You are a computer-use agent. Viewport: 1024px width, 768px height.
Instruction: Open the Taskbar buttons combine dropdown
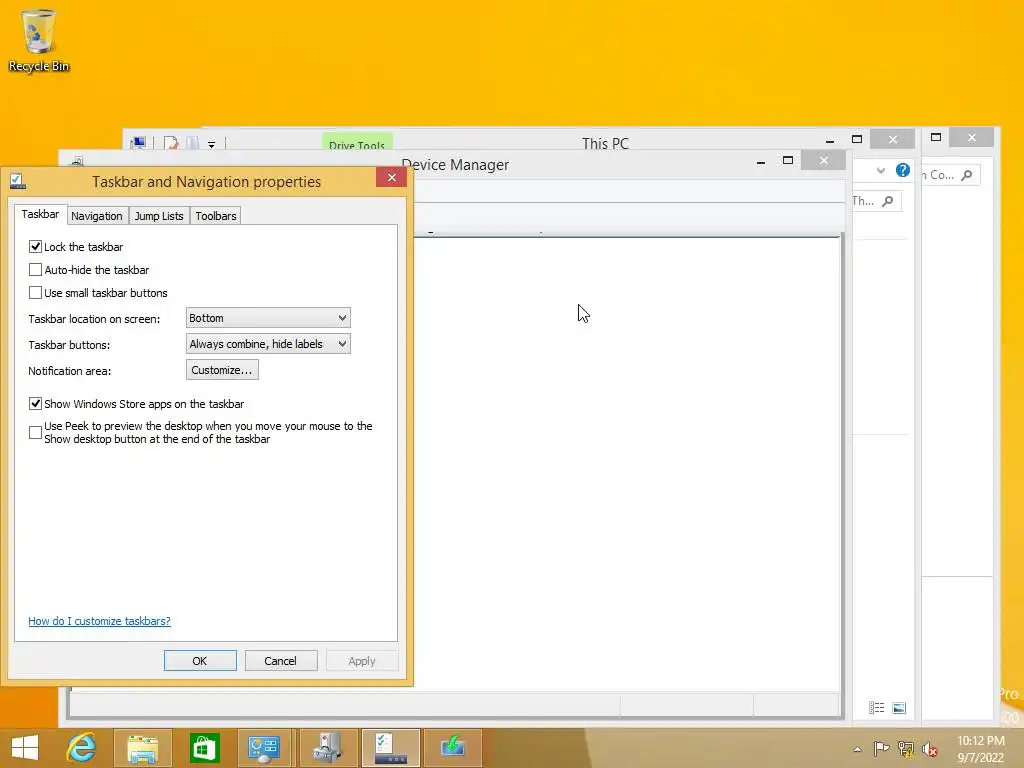268,344
